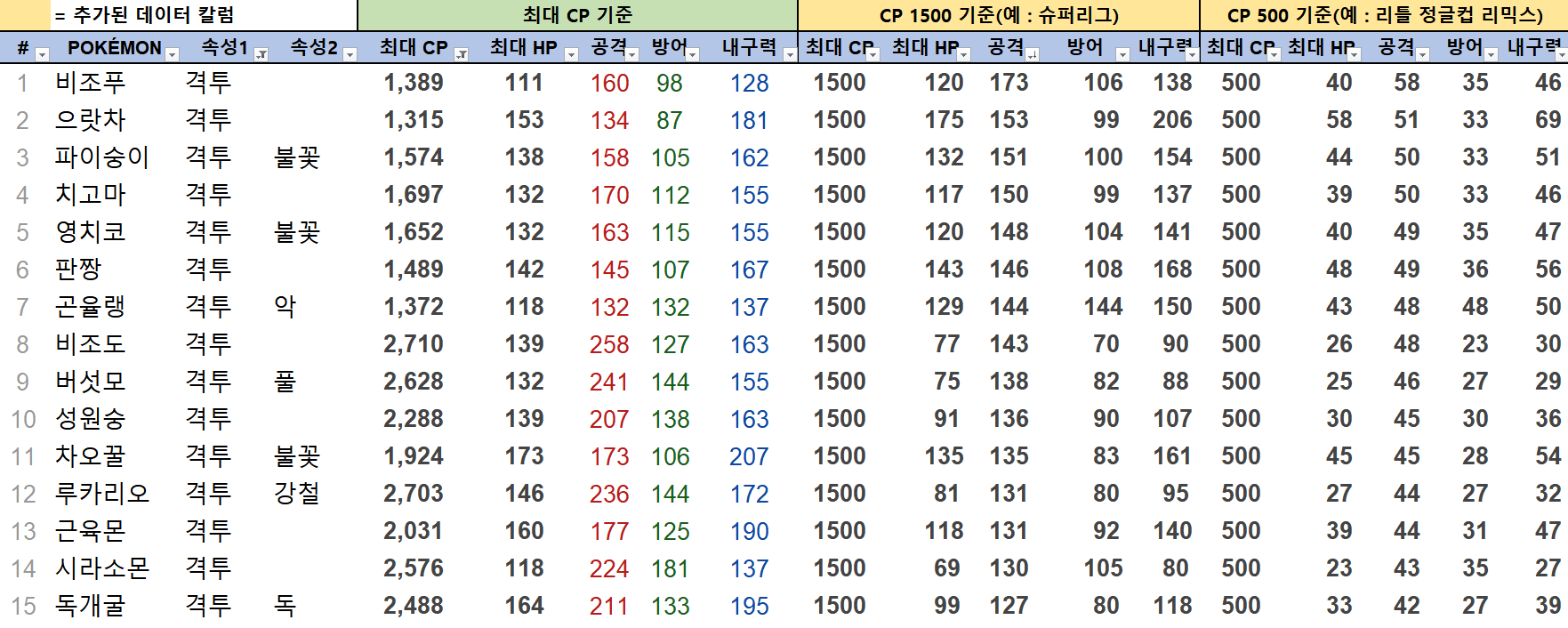Open the sorted 공격 dropdown under CP 1500 기준
1568x628 pixels.
(1033, 55)
